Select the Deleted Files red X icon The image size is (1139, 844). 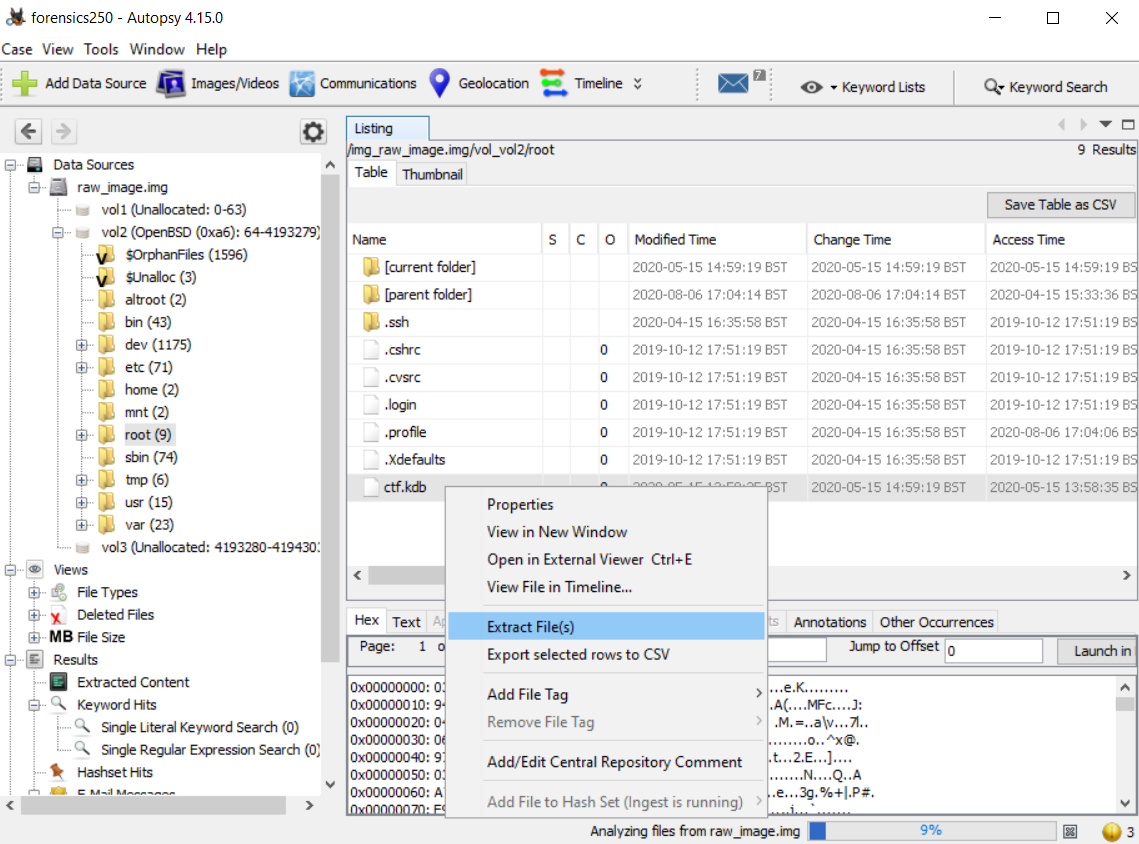pos(57,615)
